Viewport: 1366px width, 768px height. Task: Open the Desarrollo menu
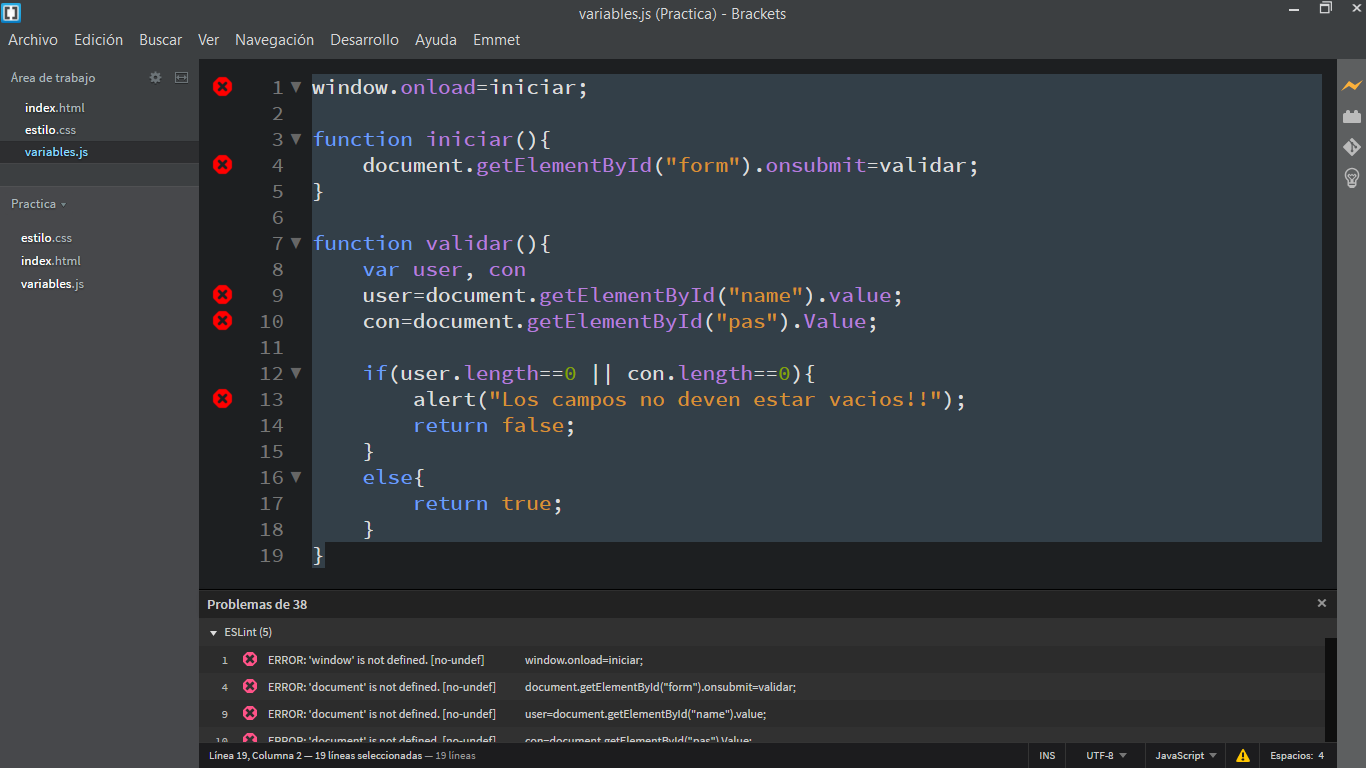coord(365,40)
